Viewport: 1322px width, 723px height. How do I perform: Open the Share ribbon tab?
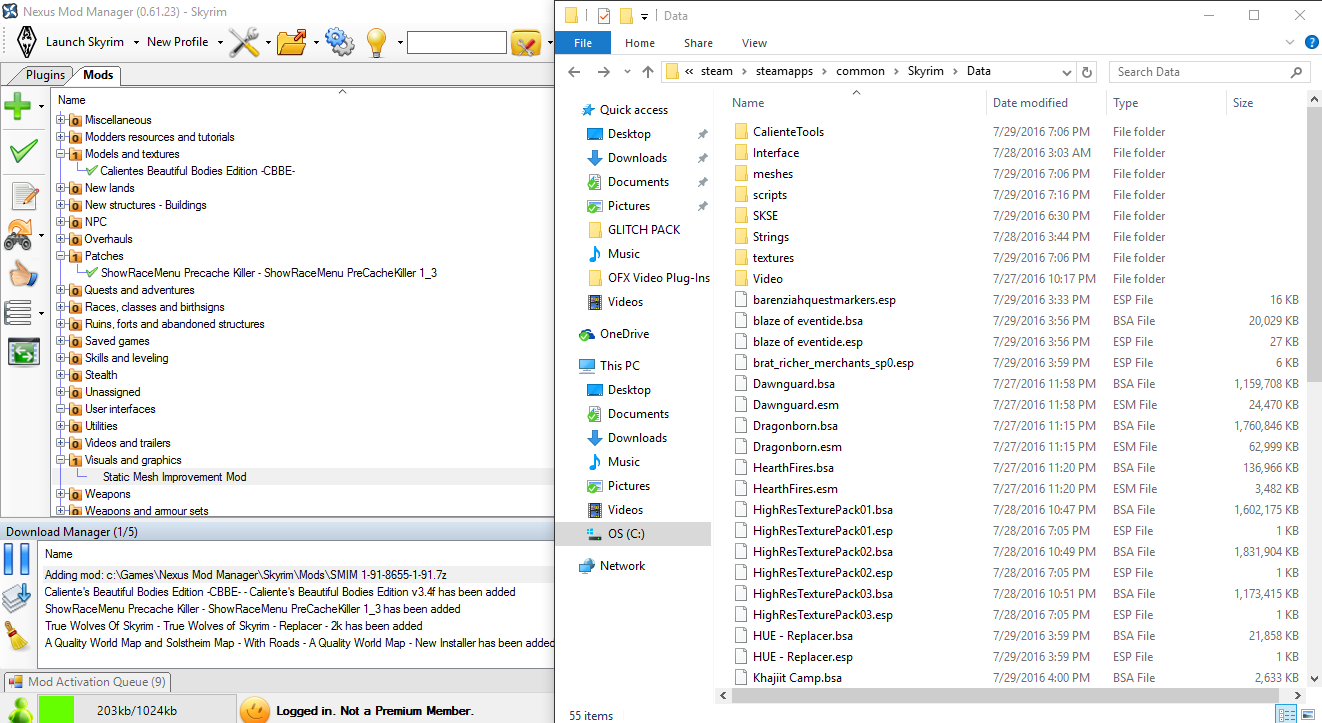699,43
